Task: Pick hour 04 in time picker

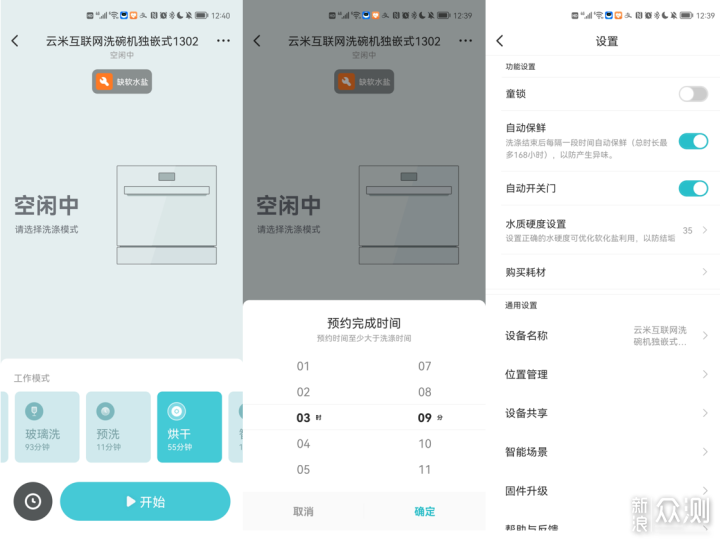Action: pos(303,444)
